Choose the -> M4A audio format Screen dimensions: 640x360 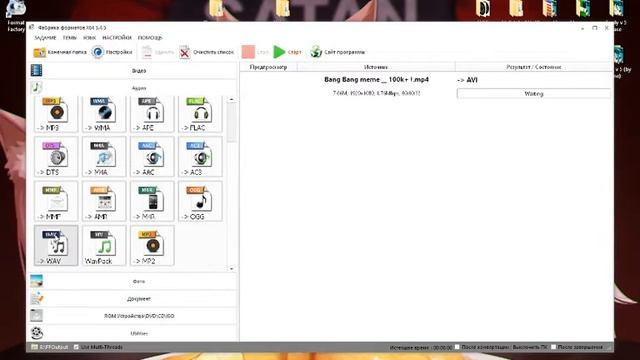point(104,157)
